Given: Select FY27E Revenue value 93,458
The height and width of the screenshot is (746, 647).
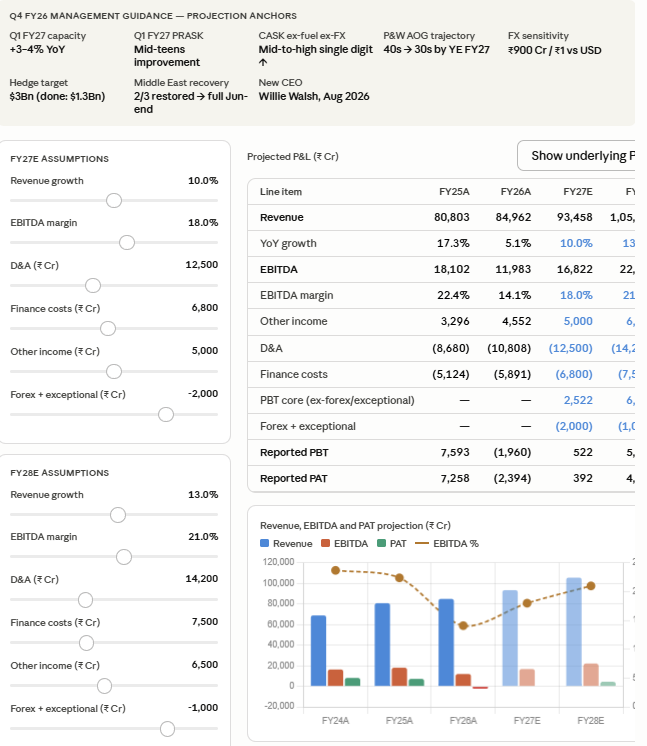Looking at the screenshot, I should click(x=575, y=217).
